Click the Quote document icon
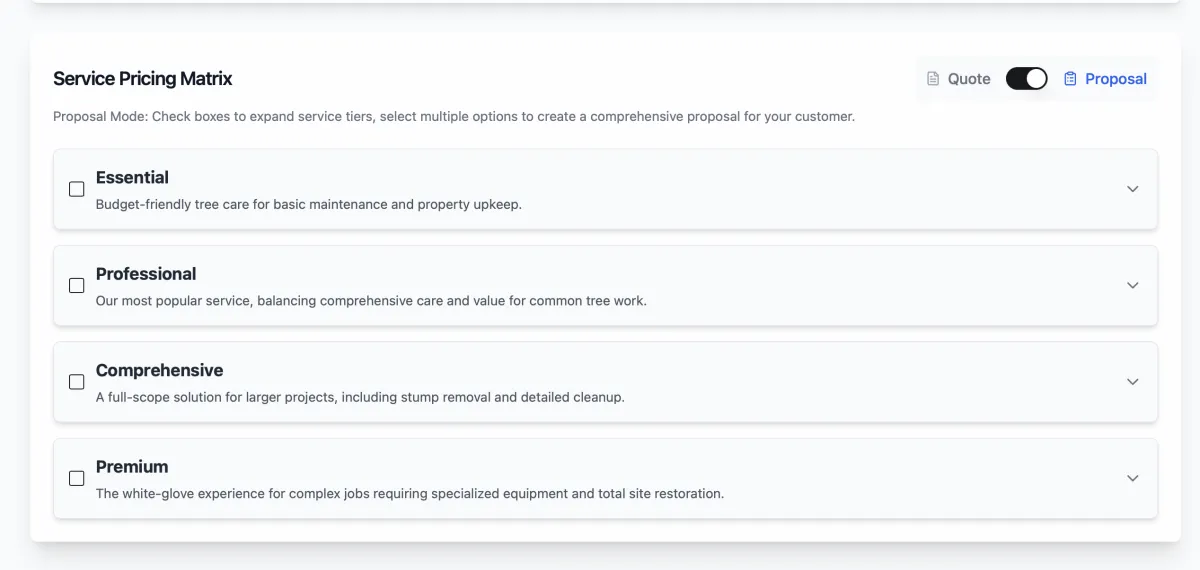 933,79
